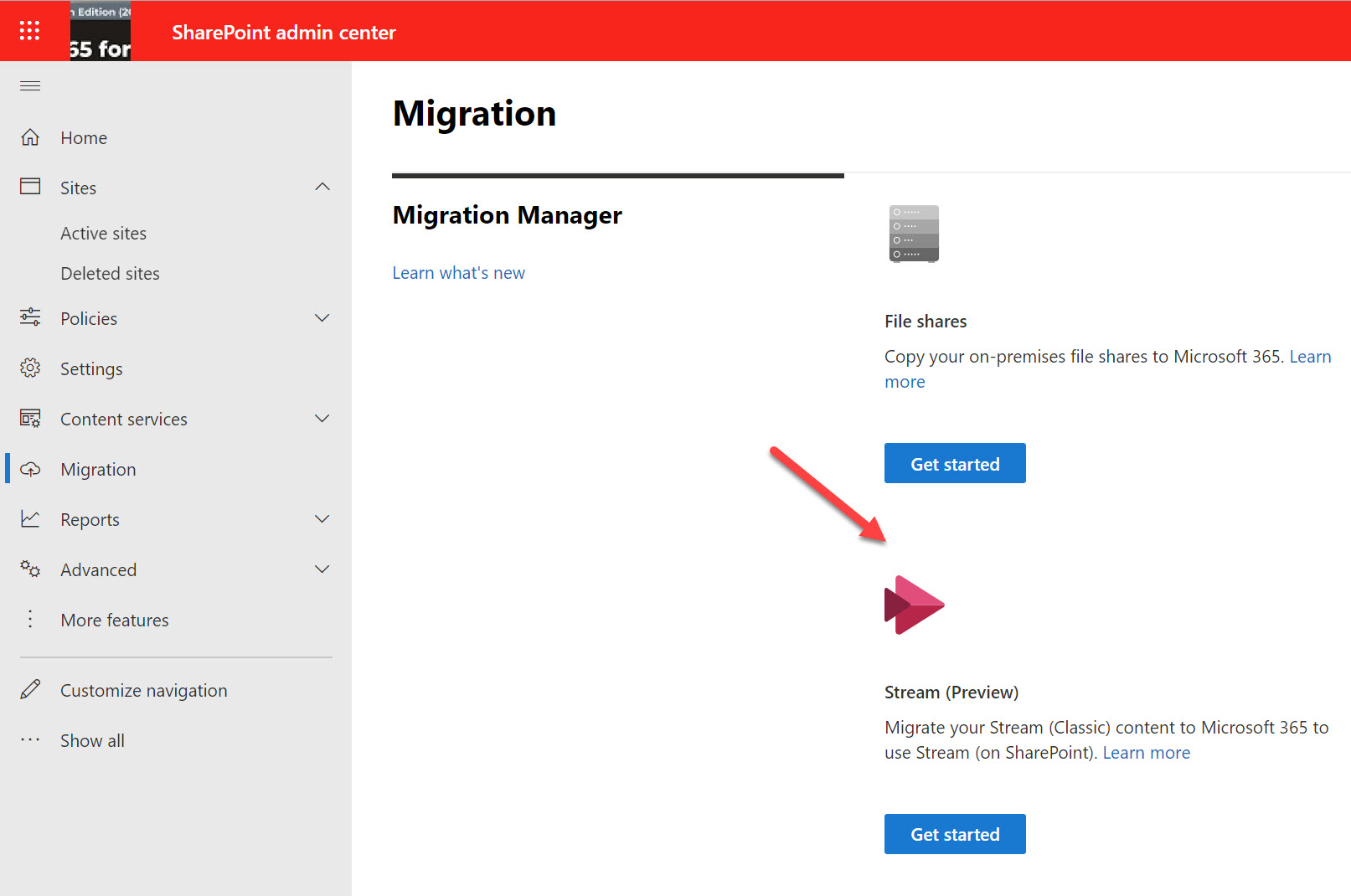Click the Show all ellipsis icon

point(30,739)
